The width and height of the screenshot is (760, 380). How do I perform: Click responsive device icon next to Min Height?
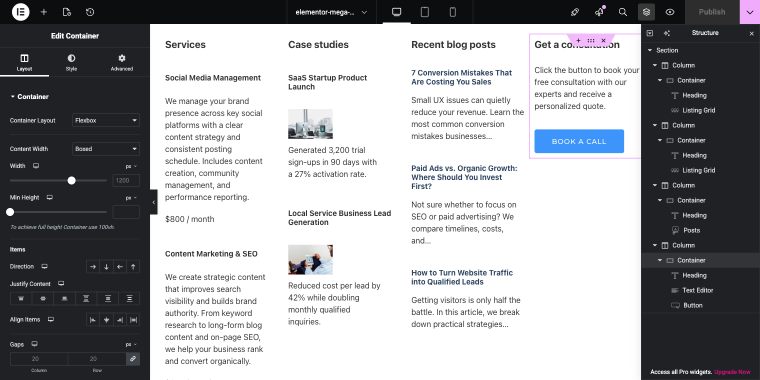pyautogui.click(x=49, y=198)
